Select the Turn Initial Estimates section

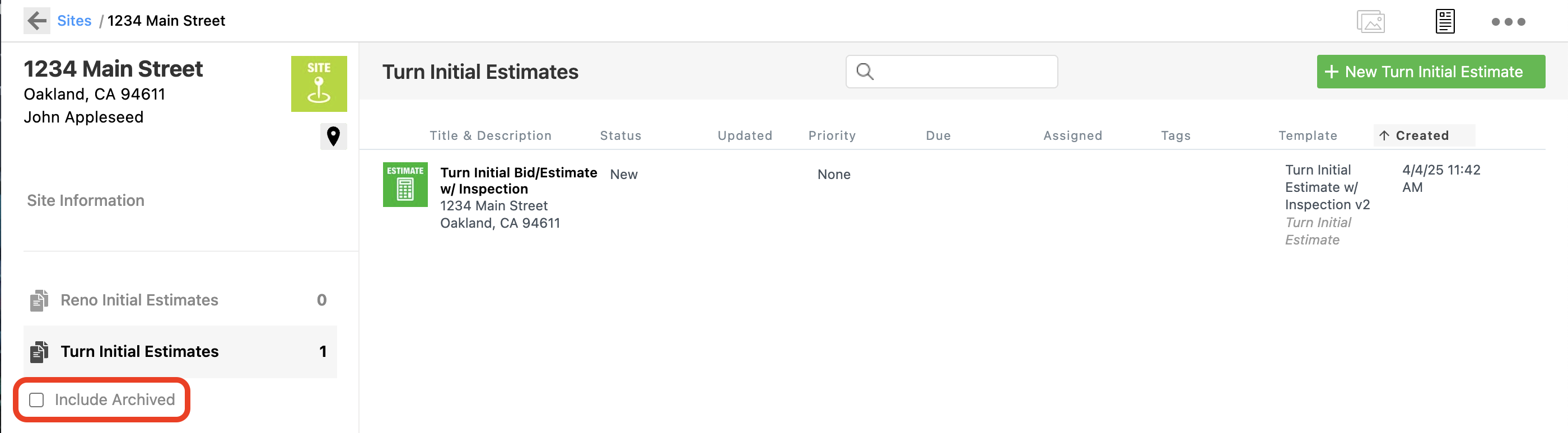click(x=139, y=351)
